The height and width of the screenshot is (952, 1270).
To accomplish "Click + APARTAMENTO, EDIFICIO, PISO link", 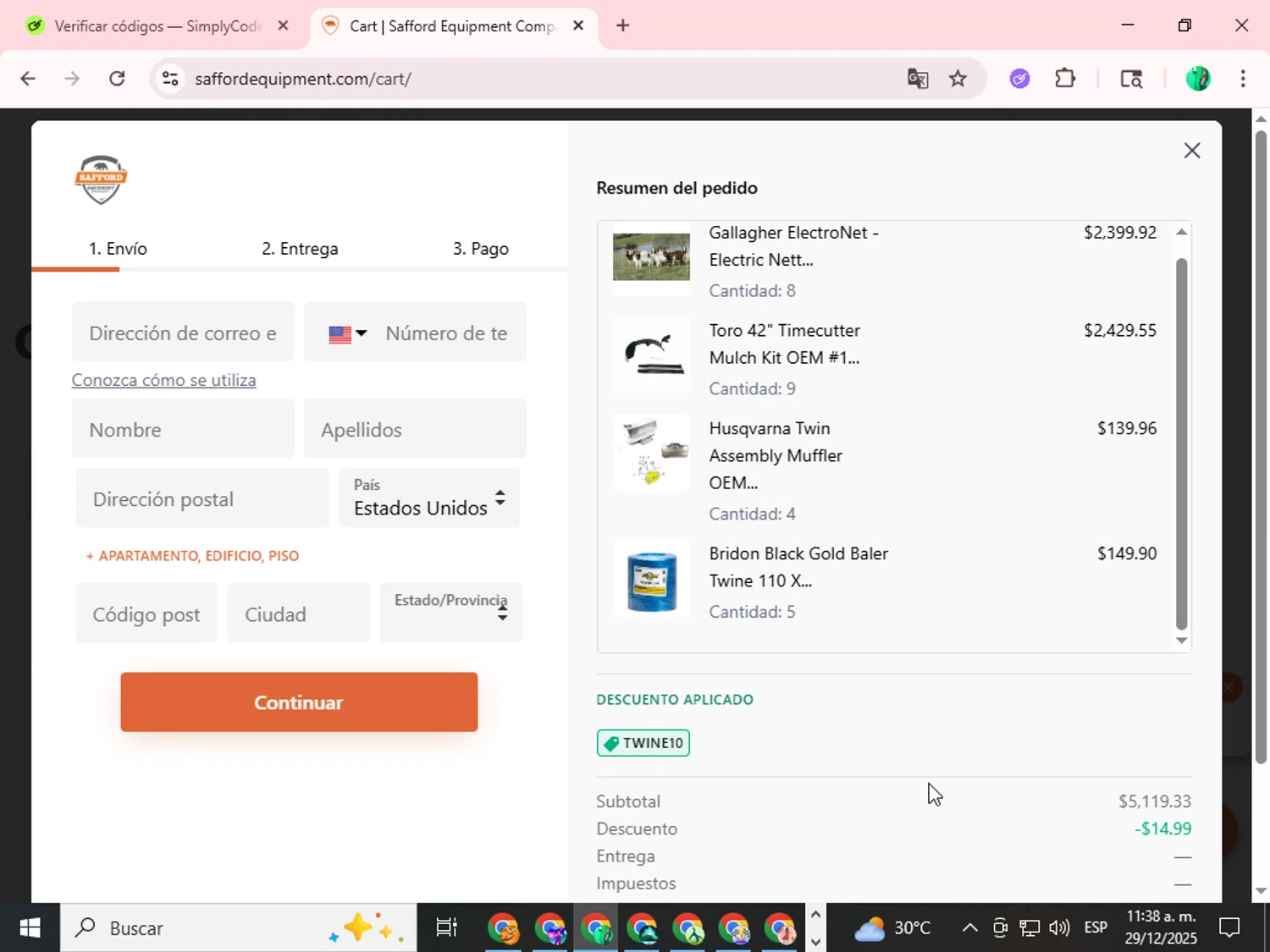I will click(x=193, y=556).
